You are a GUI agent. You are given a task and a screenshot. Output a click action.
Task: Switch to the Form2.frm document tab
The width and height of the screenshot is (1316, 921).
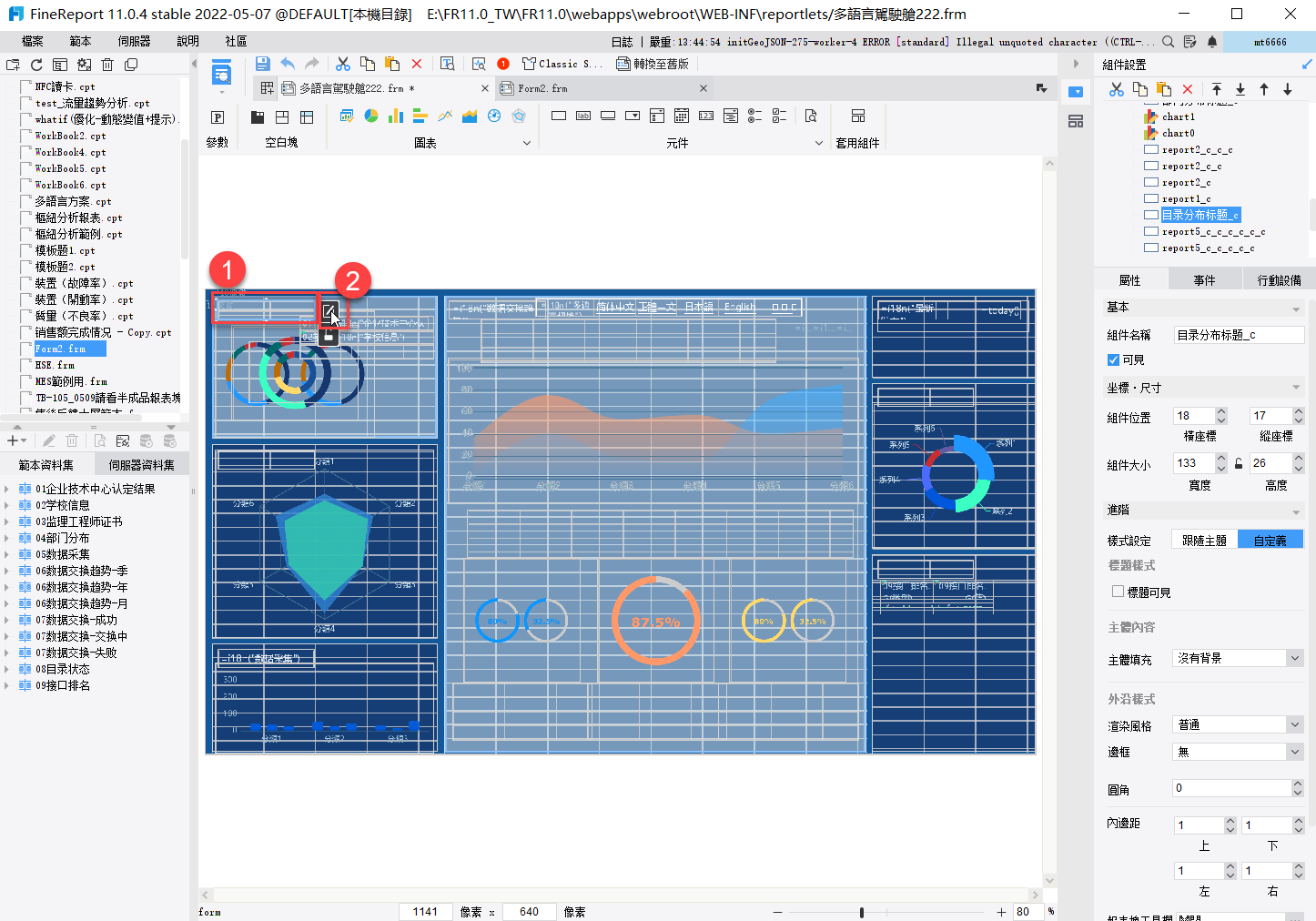pyautogui.click(x=542, y=88)
